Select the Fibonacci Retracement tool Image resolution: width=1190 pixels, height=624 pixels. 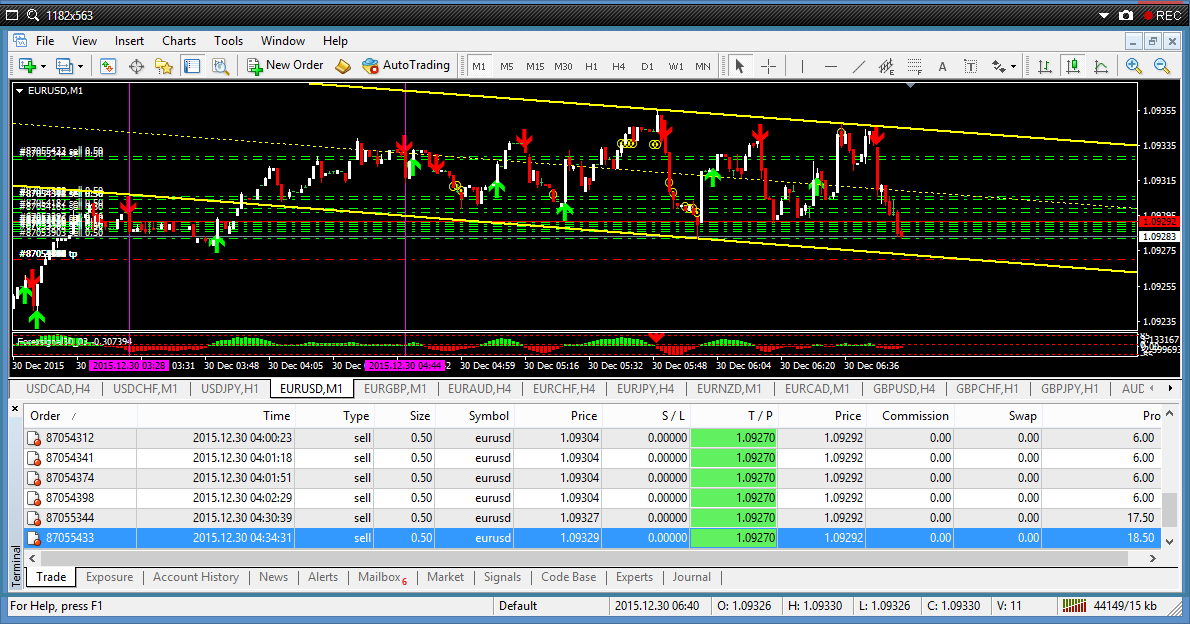click(915, 66)
